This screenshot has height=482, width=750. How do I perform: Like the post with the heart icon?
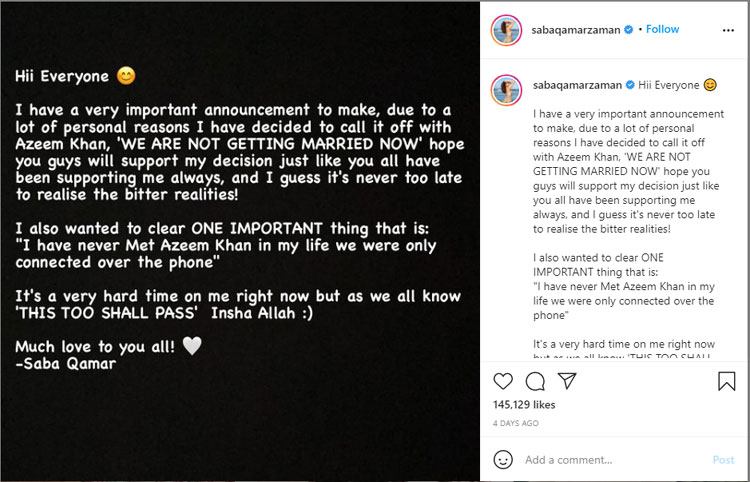(503, 381)
